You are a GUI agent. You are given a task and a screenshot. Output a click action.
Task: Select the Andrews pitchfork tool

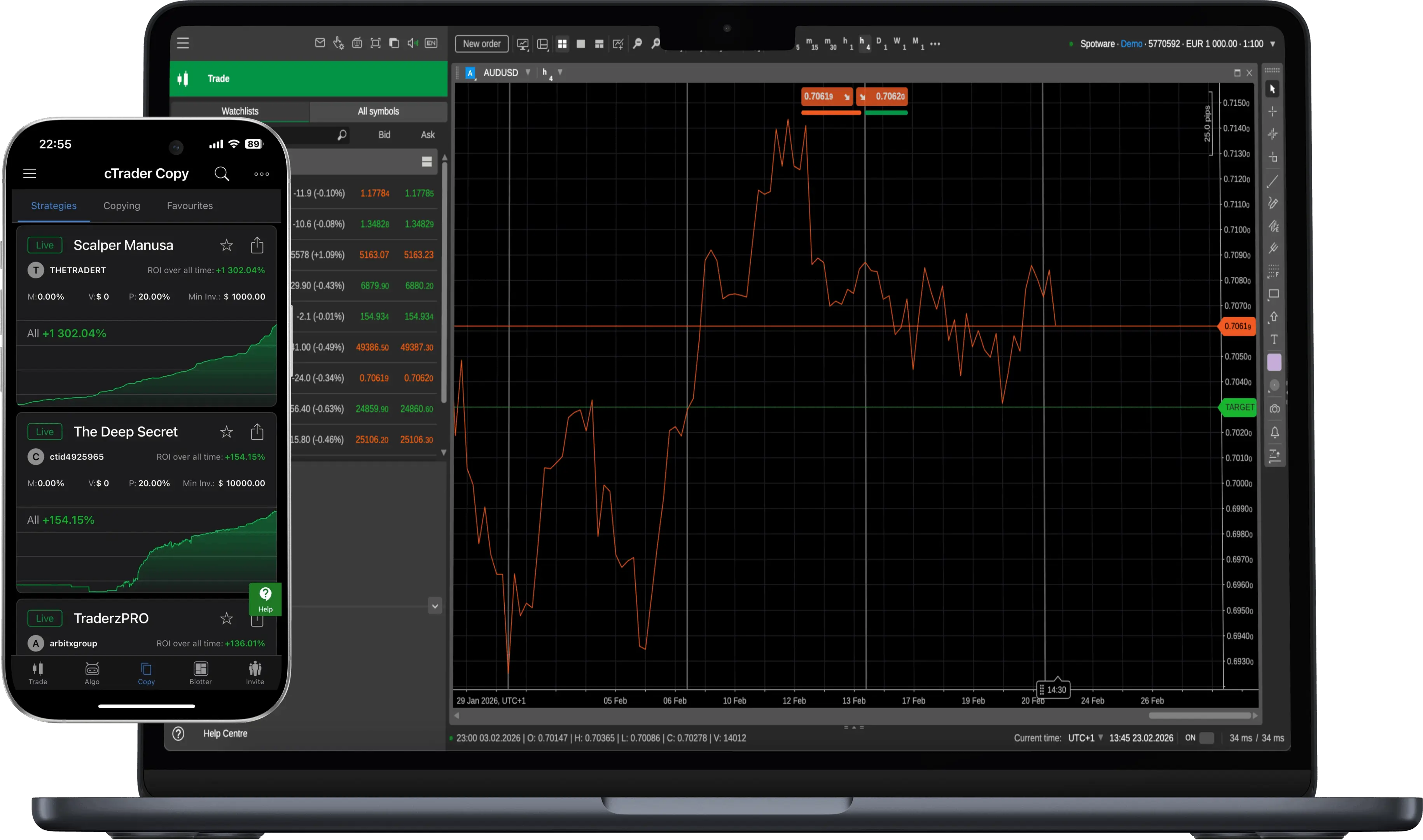pyautogui.click(x=1273, y=248)
